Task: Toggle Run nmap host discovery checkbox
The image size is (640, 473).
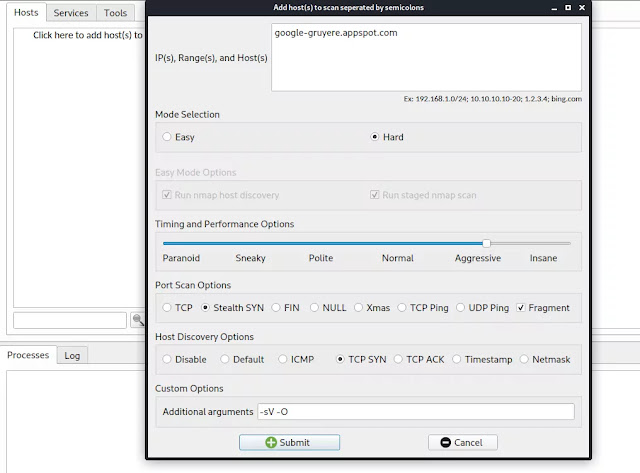Action: [x=167, y=195]
